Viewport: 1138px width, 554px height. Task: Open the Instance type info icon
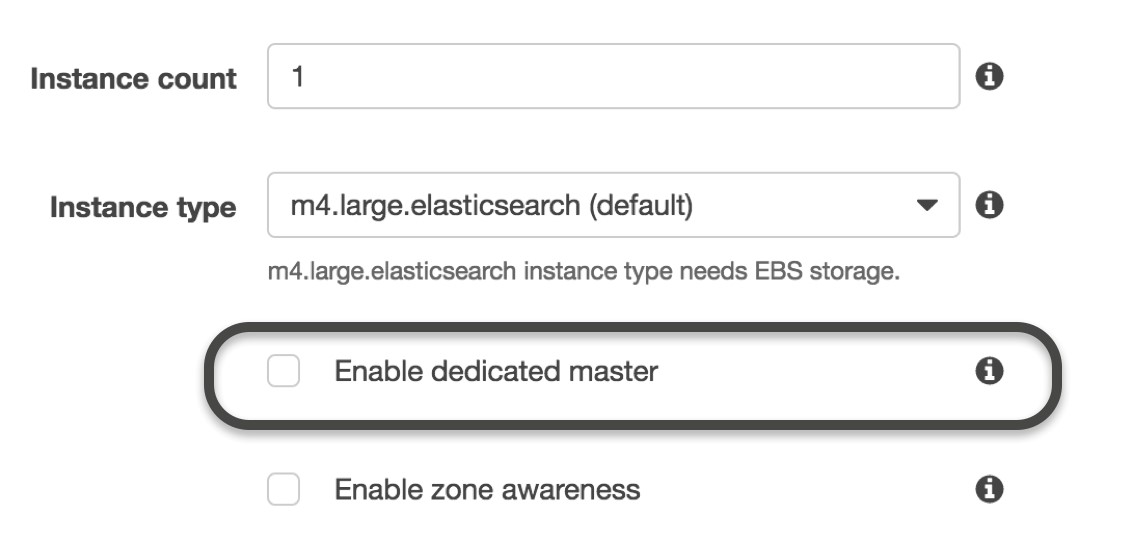pos(988,205)
